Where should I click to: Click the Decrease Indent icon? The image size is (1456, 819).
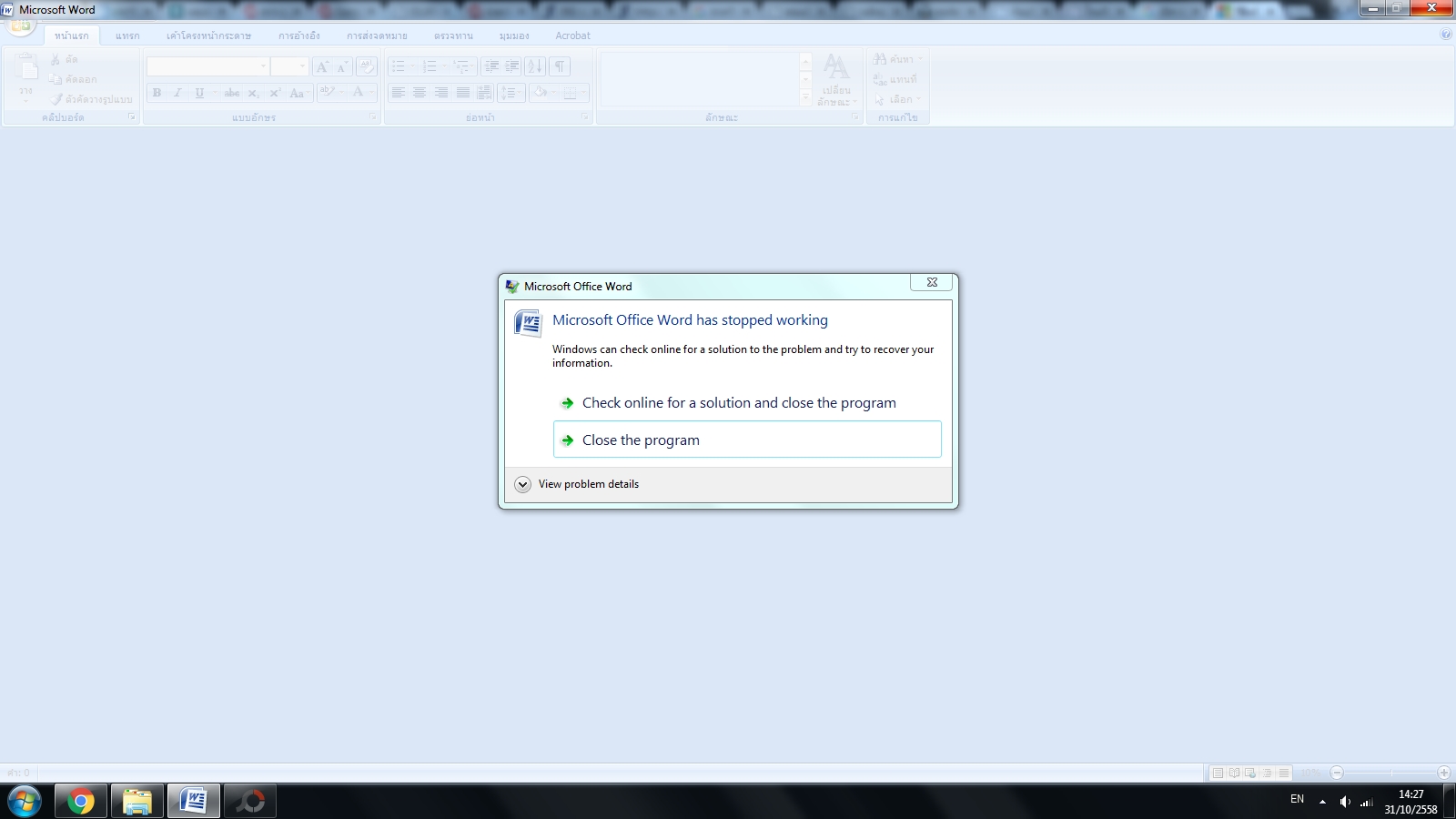click(491, 66)
